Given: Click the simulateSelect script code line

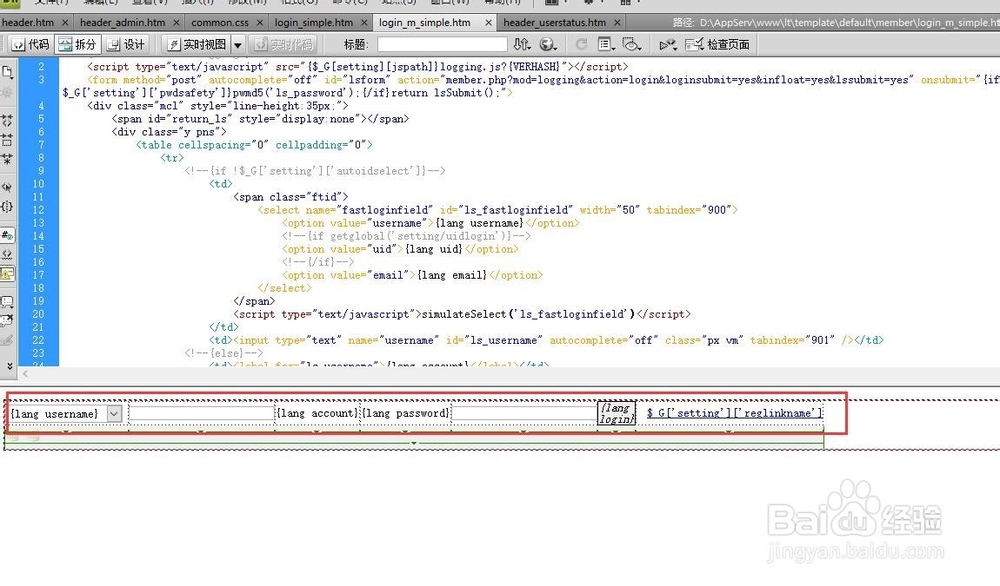Looking at the screenshot, I should click(462, 314).
